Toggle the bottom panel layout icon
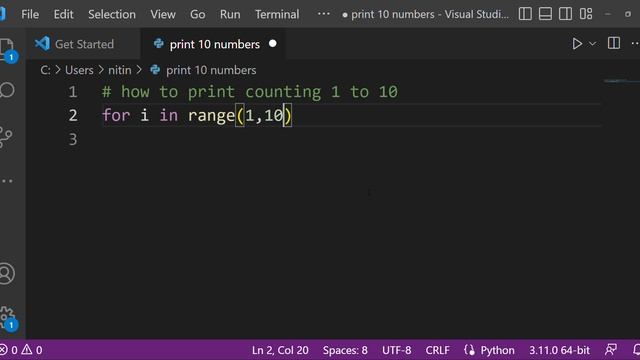640x360 pixels. click(x=545, y=14)
